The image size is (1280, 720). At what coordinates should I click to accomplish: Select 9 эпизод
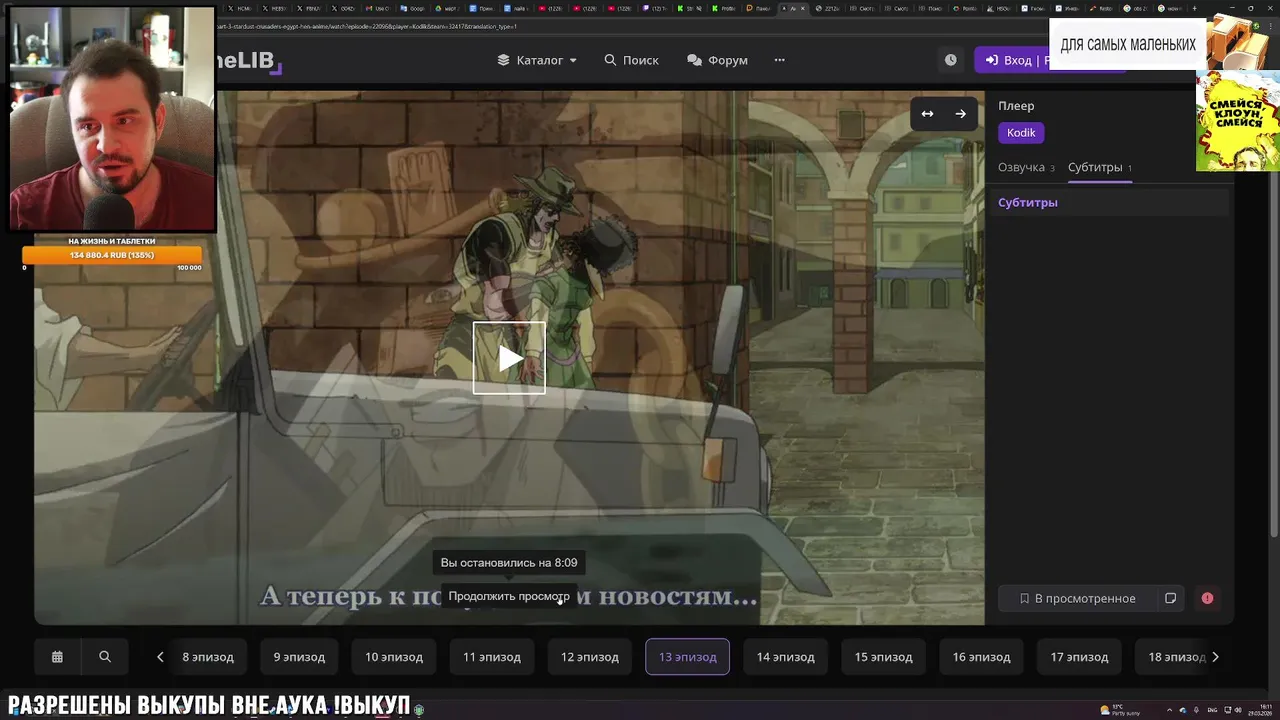[x=299, y=657]
